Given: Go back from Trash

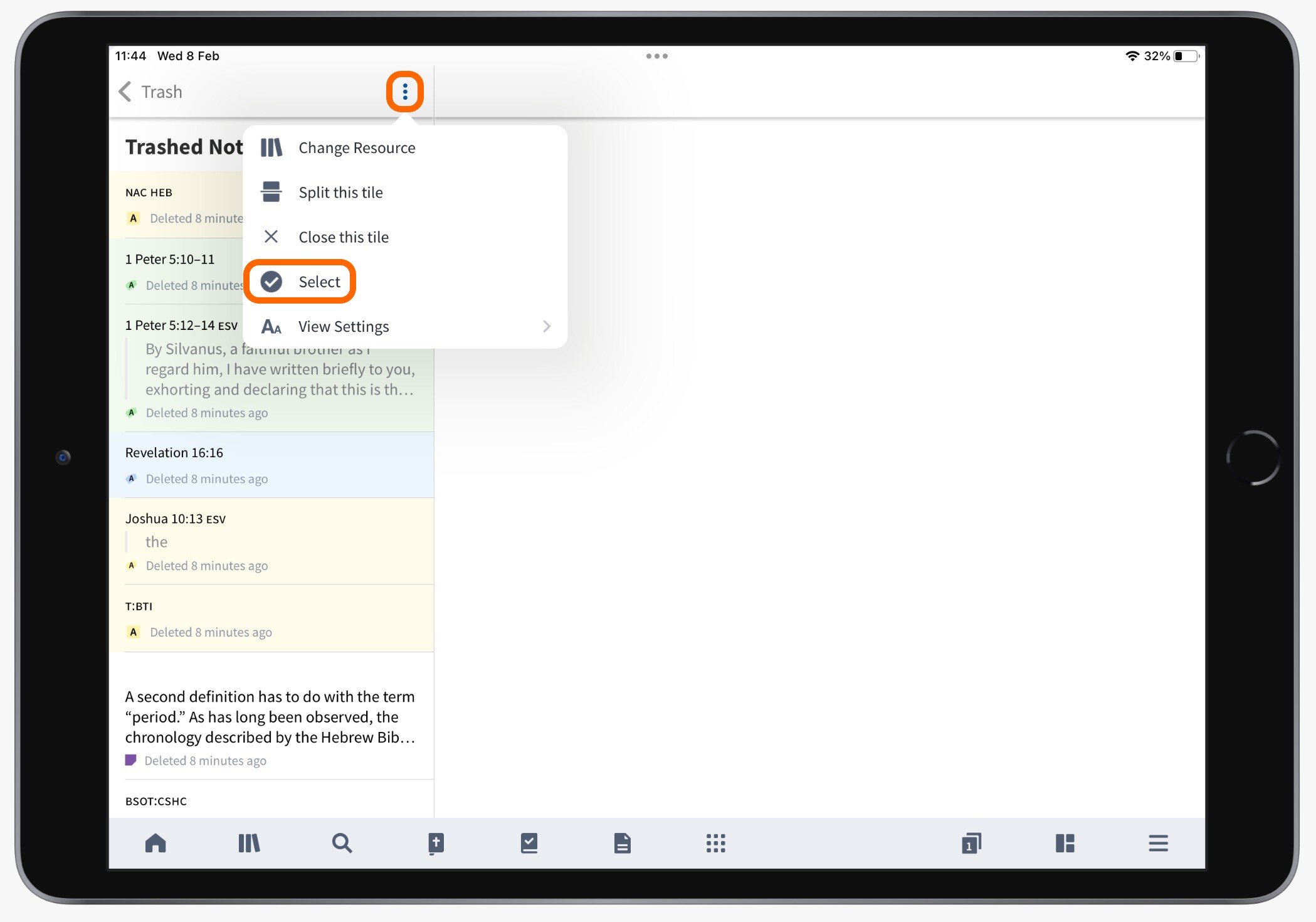Looking at the screenshot, I should point(125,92).
